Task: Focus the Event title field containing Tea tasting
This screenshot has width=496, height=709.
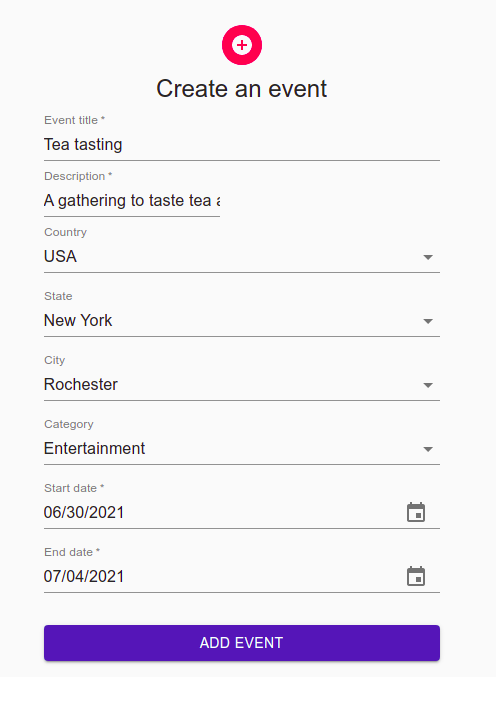Action: click(x=242, y=145)
